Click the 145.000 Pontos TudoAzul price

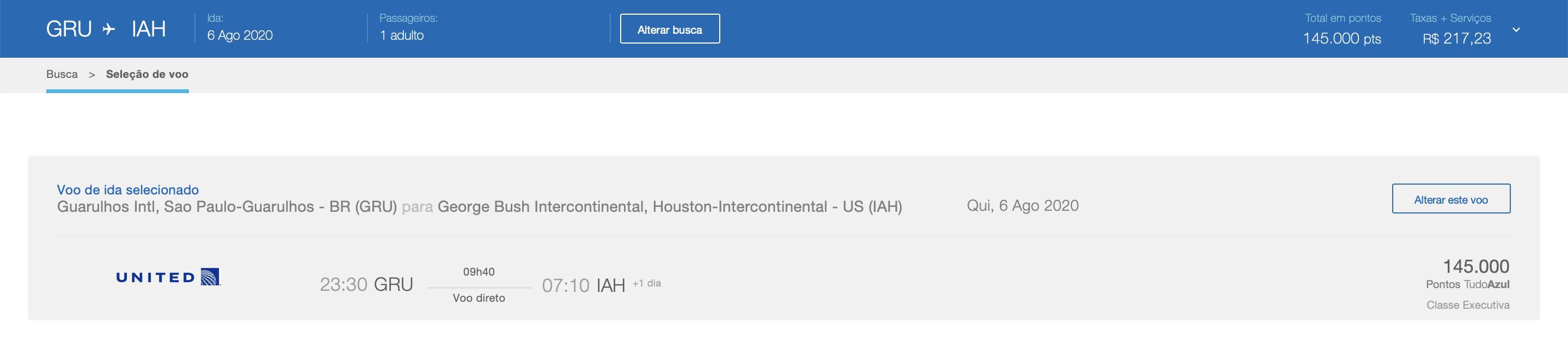click(1468, 273)
